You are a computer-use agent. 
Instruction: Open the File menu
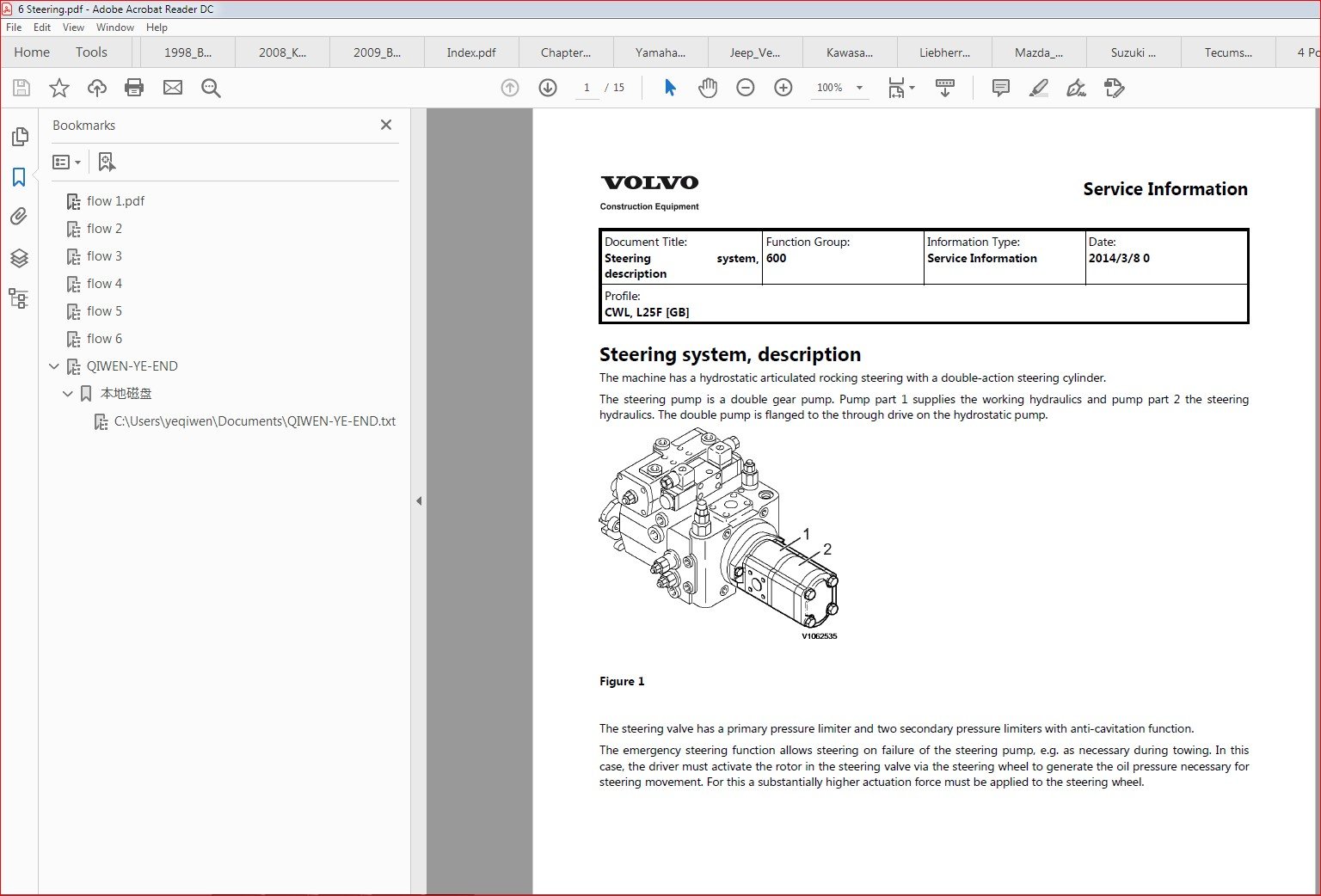pos(14,28)
